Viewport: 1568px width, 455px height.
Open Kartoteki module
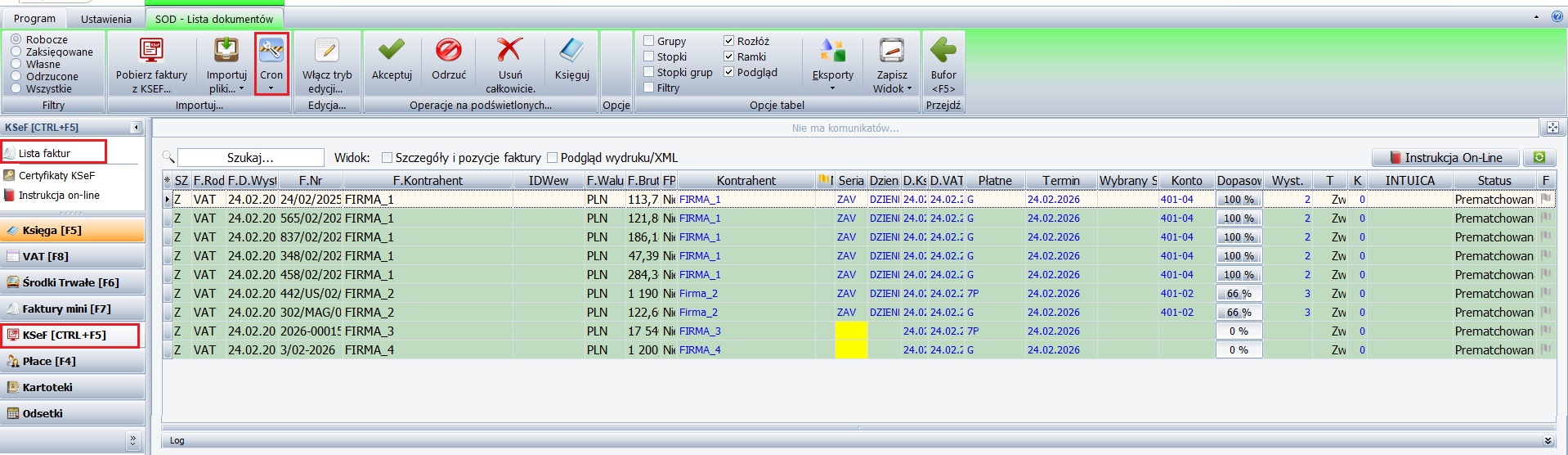click(72, 387)
